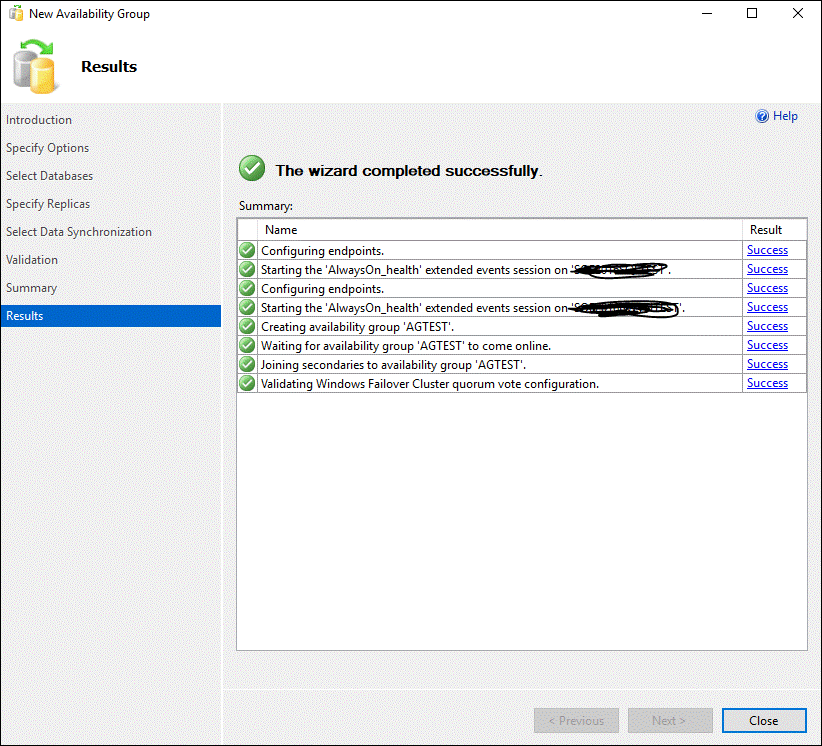Open the Introduction wizard page
This screenshot has height=746, width=822.
pyautogui.click(x=39, y=120)
